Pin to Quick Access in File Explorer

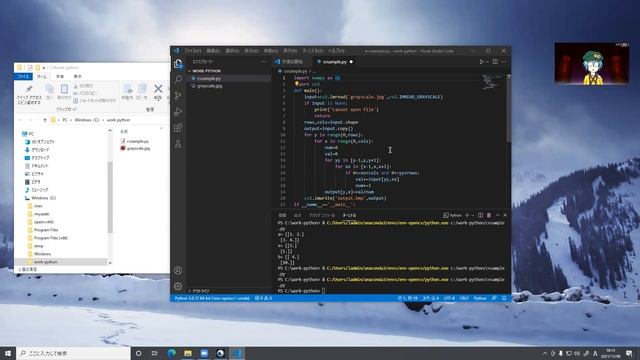click(29, 95)
